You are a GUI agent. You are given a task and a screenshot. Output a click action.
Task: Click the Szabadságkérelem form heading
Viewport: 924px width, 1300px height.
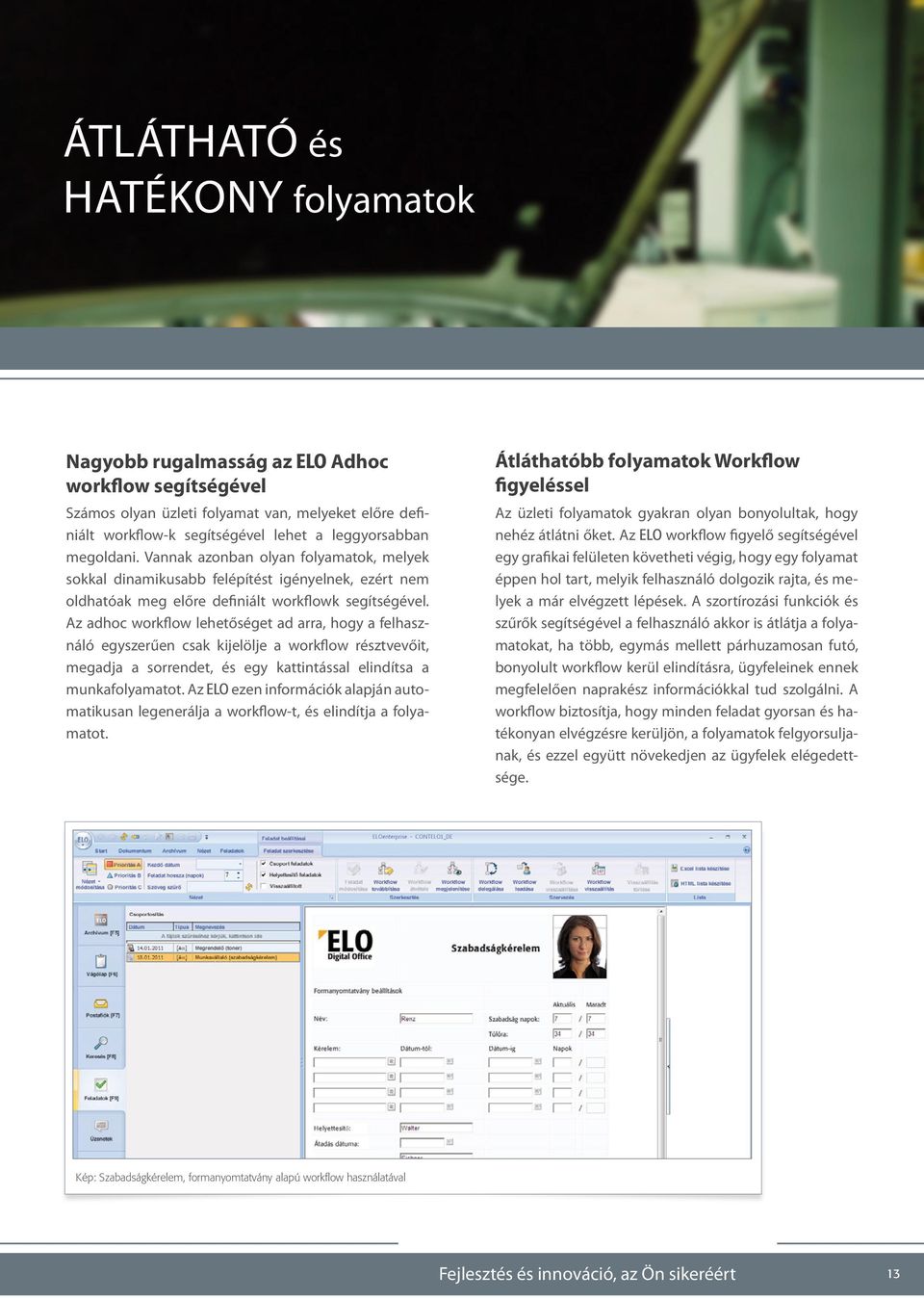click(496, 949)
